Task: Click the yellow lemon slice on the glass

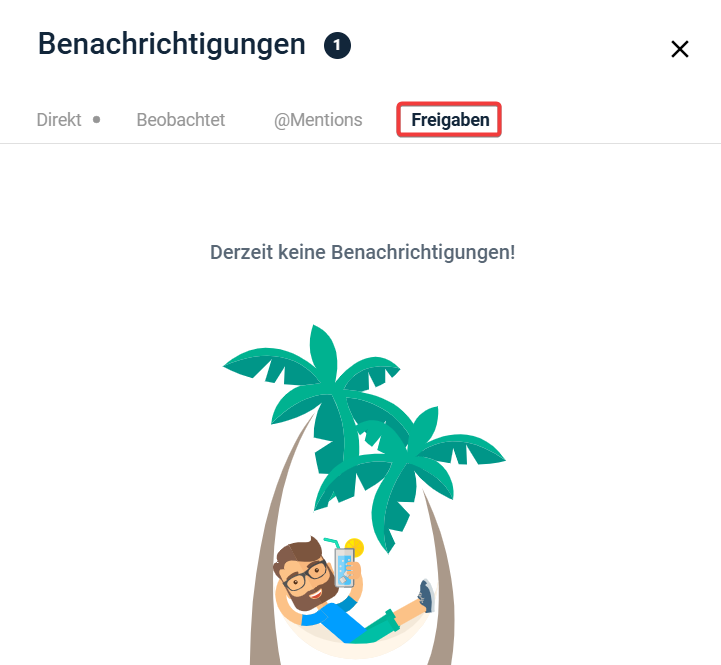Action: click(x=355, y=547)
